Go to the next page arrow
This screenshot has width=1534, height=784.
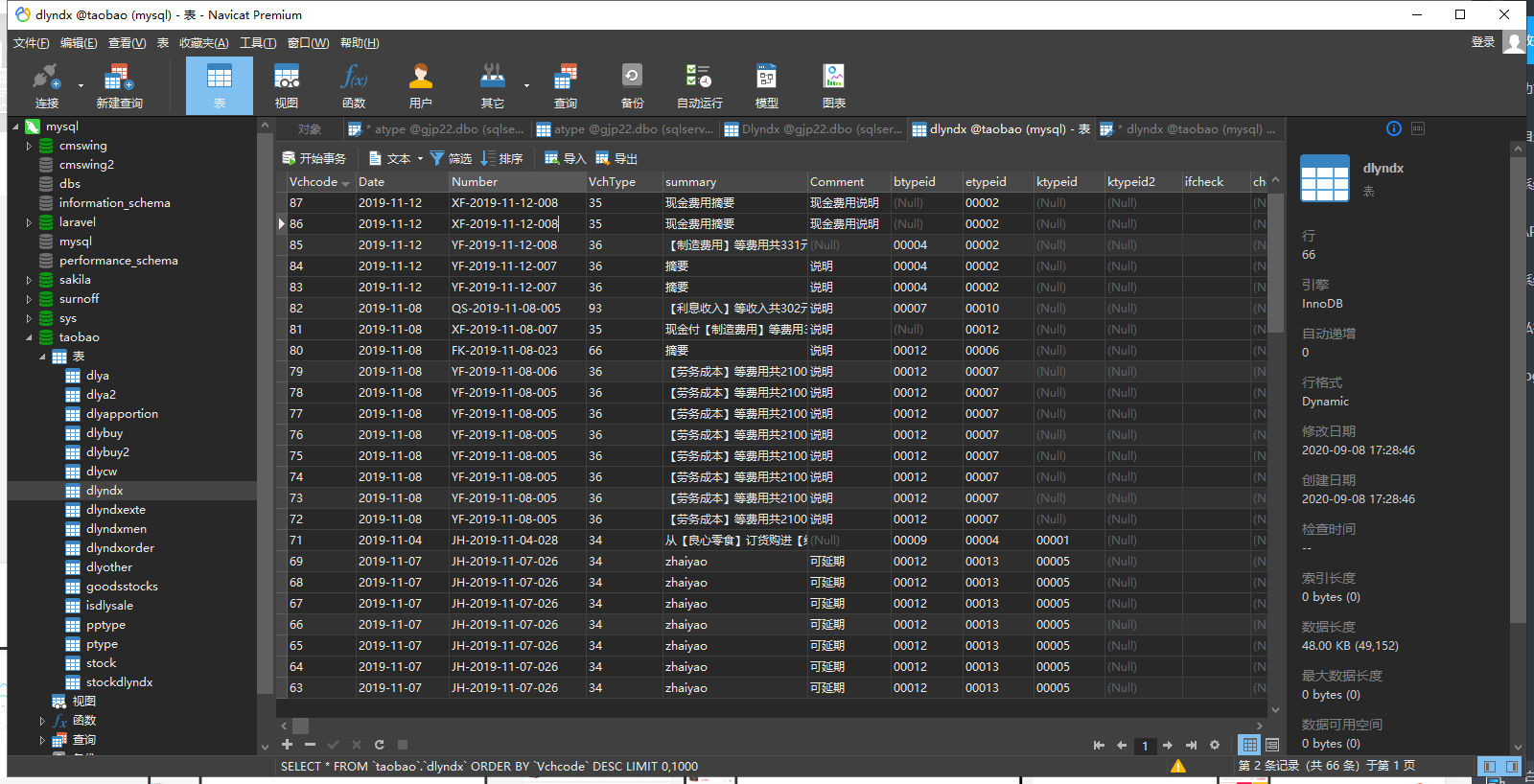click(x=1168, y=745)
